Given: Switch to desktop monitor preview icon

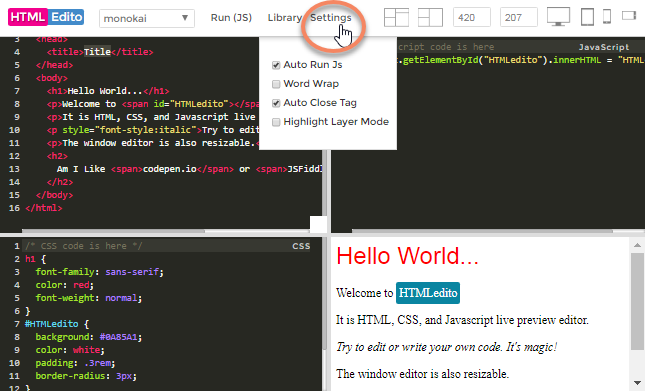Looking at the screenshot, I should tap(558, 17).
